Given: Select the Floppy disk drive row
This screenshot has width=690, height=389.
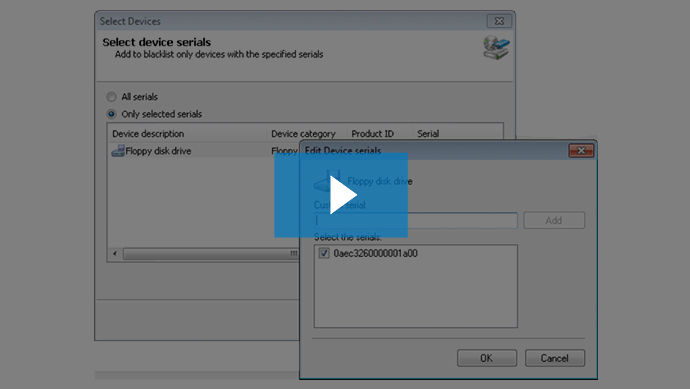Looking at the screenshot, I should pyautogui.click(x=203, y=151).
